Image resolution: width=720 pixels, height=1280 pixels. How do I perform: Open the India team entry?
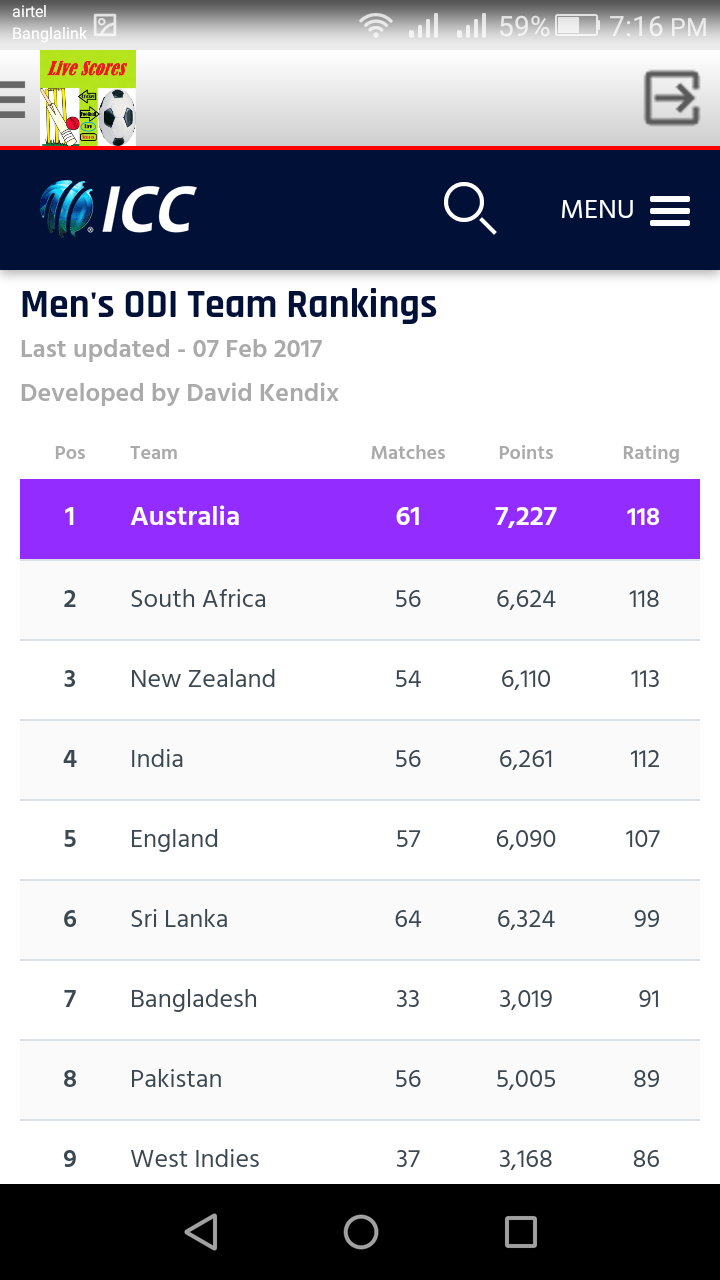click(359, 759)
